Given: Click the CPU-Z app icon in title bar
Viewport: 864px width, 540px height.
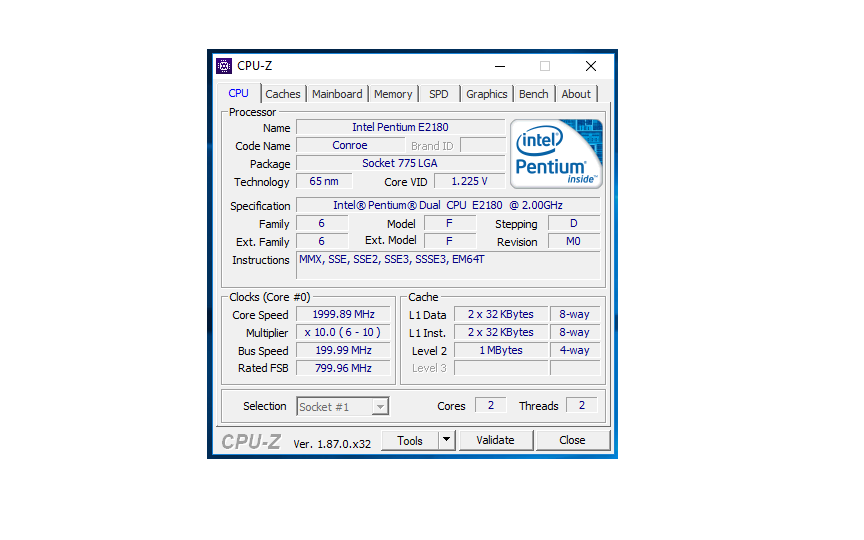Looking at the screenshot, I should (224, 66).
